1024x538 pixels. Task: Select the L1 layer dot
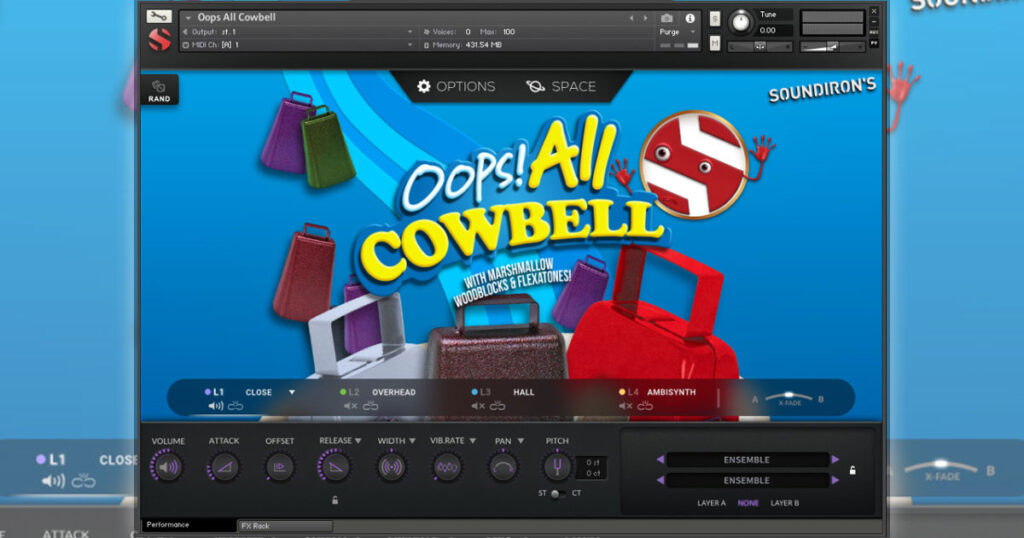tap(208, 392)
